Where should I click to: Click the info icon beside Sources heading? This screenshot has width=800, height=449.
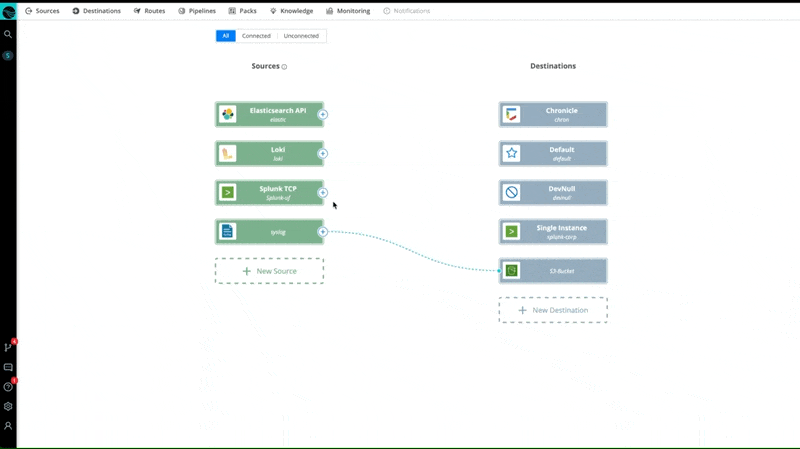coord(284,67)
